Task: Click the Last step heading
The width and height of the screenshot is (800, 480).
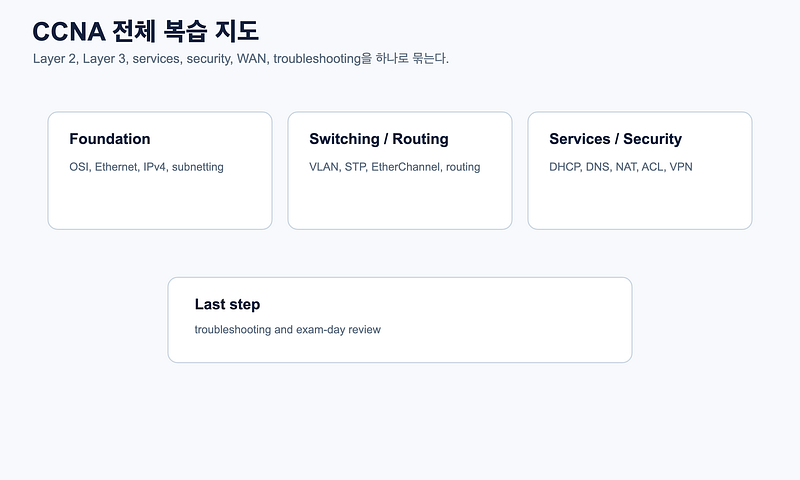Action: pos(227,304)
